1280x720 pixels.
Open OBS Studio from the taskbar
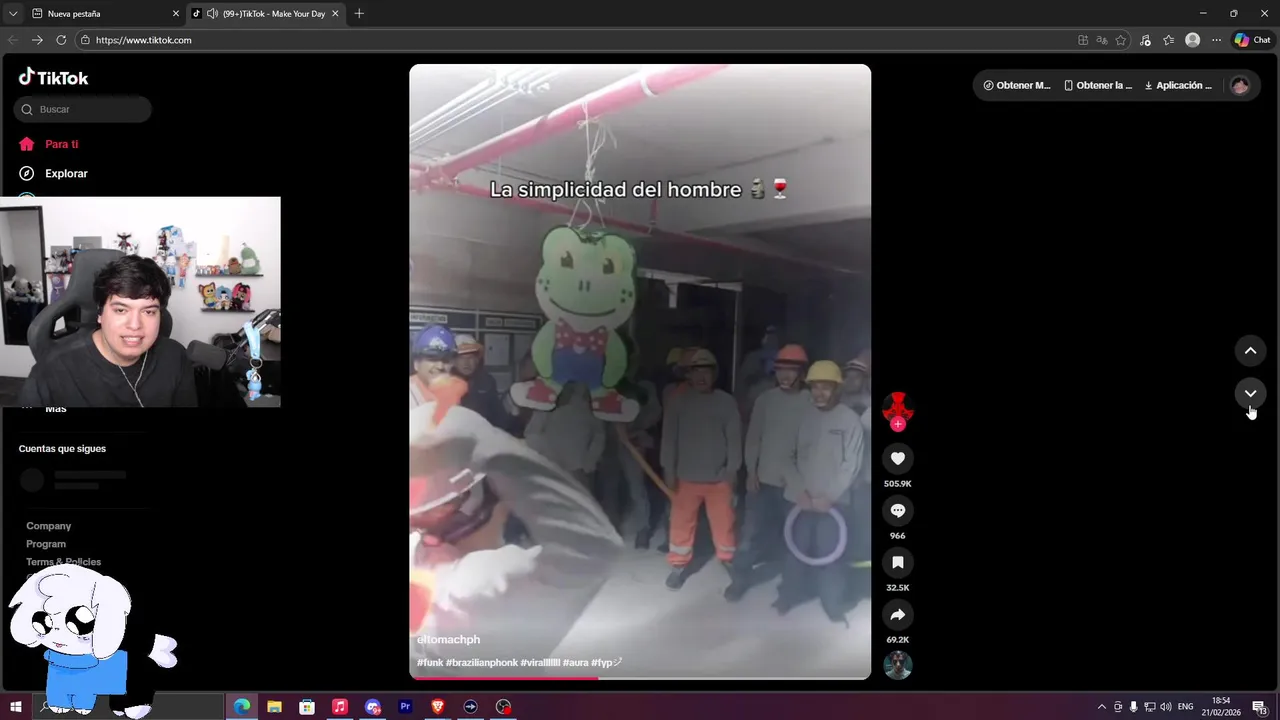(x=503, y=707)
